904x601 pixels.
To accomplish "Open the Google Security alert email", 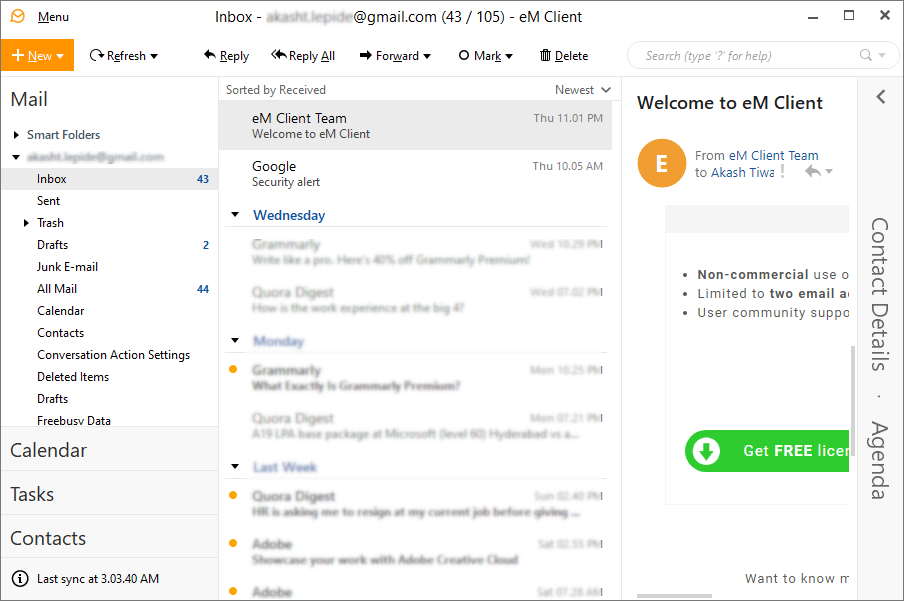I will (415, 174).
